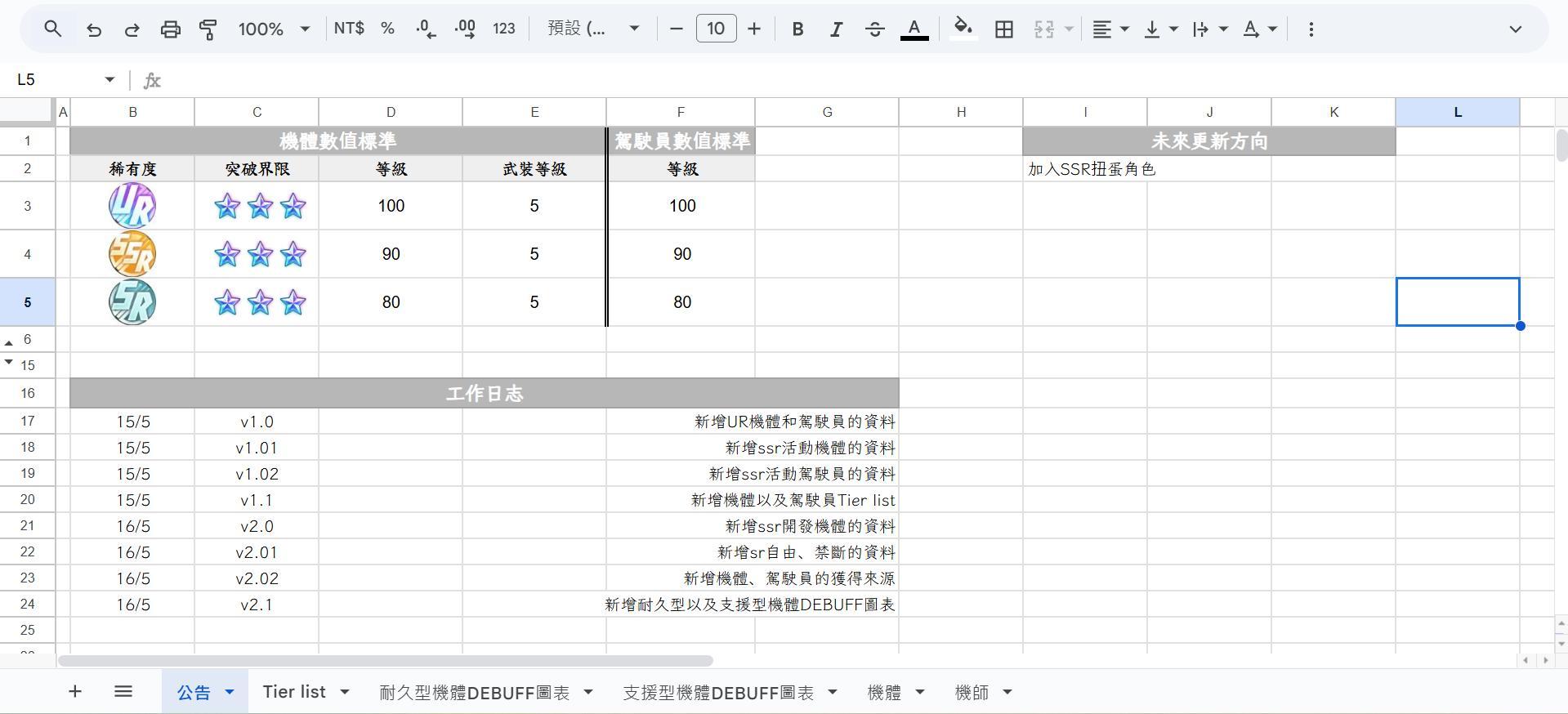Open the text color picker
The image size is (1568, 714).
[914, 29]
